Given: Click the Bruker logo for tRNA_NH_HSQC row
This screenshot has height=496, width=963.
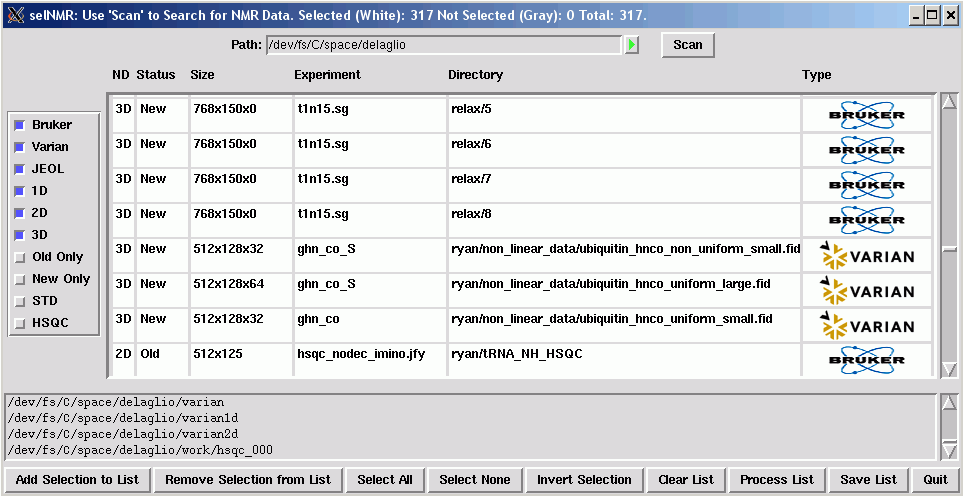Looking at the screenshot, I should (x=866, y=359).
